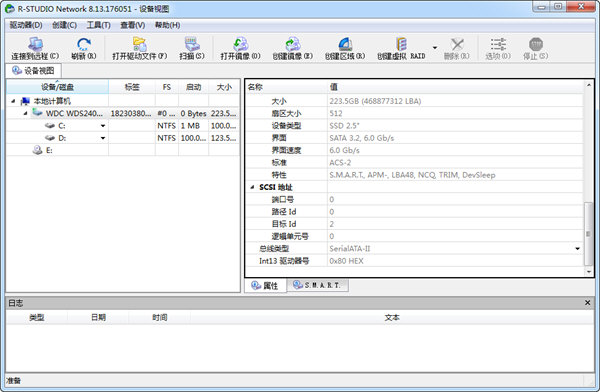Collapse the WDC WDS240 disk node
600x392 pixels.
point(25,113)
